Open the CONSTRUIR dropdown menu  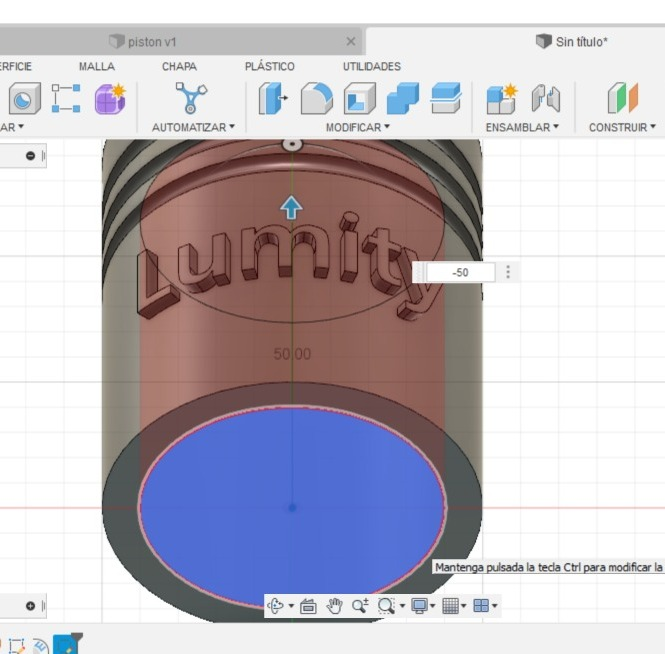point(622,127)
